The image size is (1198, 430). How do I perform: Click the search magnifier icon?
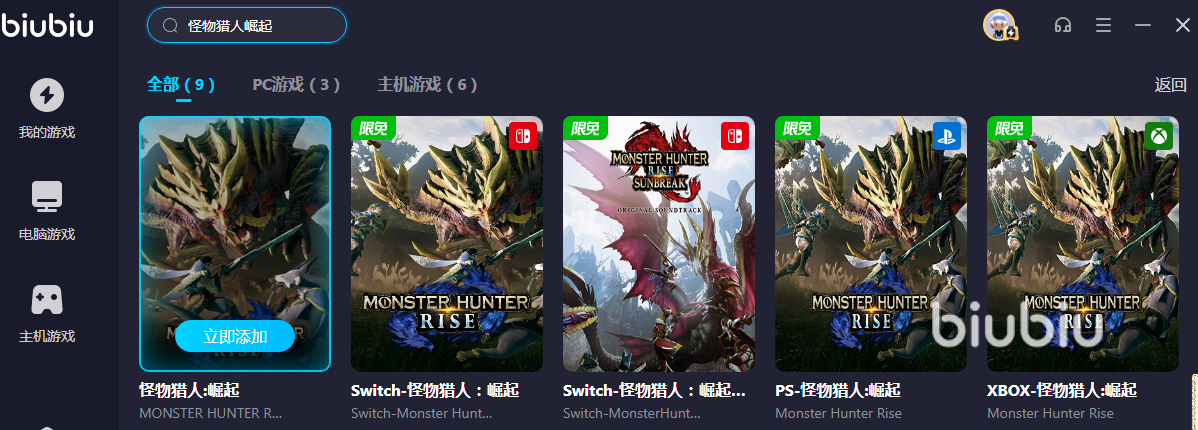coord(170,26)
